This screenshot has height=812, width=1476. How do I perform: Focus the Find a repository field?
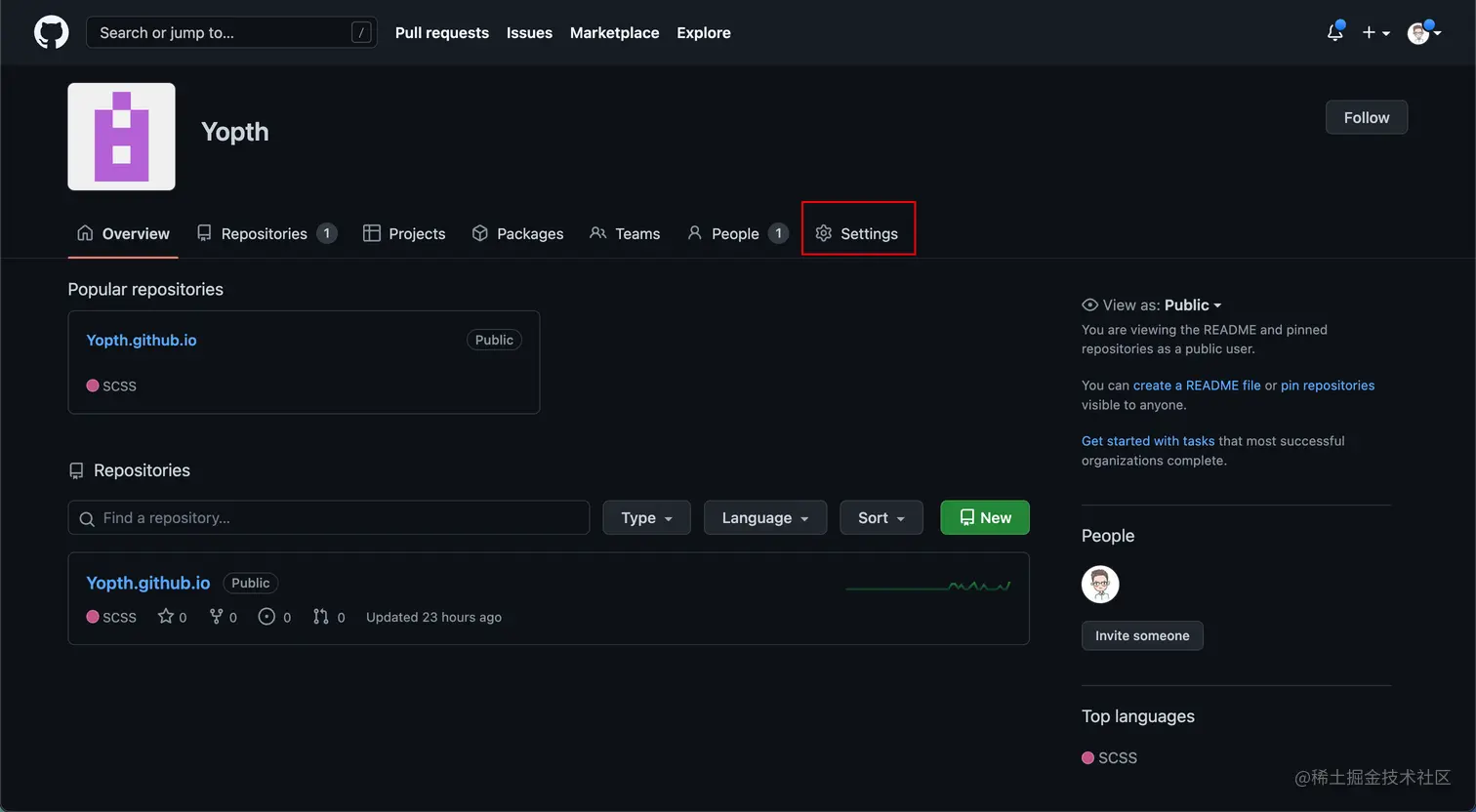coord(329,517)
